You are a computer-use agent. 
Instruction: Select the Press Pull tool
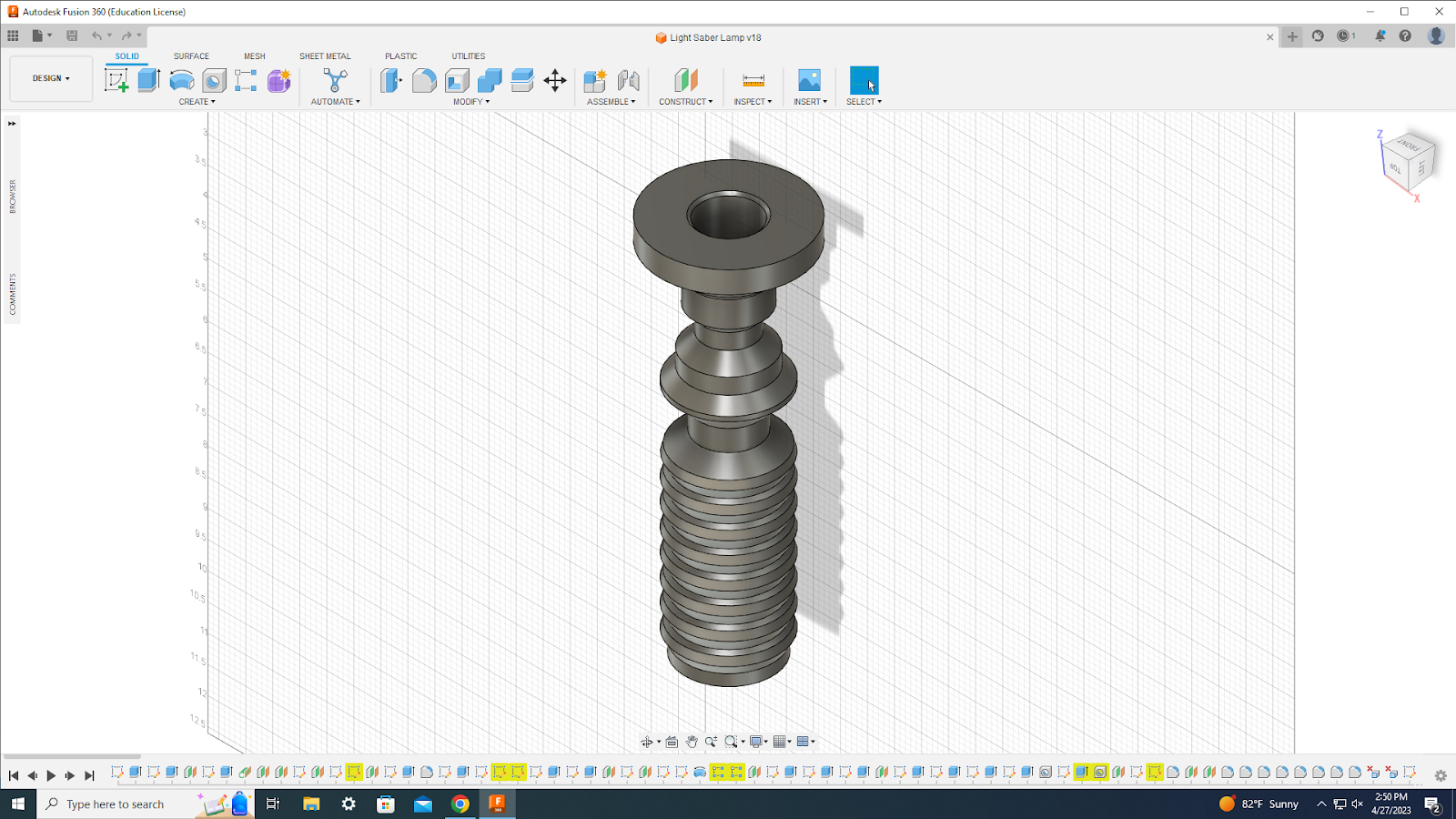pyautogui.click(x=391, y=80)
